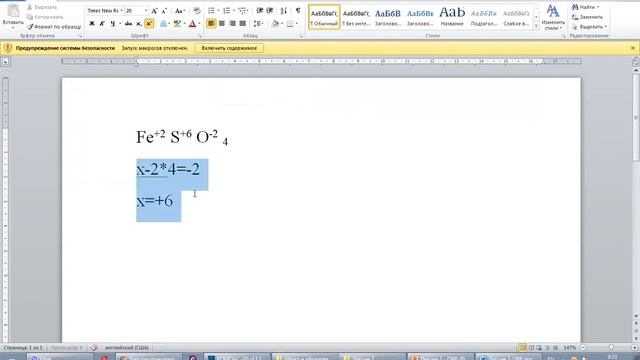Viewport: 640px width, 360px height.
Task: Toggle Bold (Ж) formatting
Action: (92, 24)
